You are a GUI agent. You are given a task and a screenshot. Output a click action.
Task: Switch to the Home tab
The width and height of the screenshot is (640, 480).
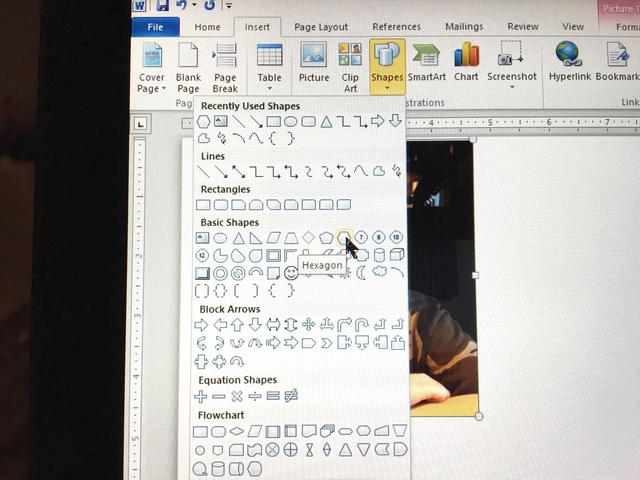tap(207, 27)
